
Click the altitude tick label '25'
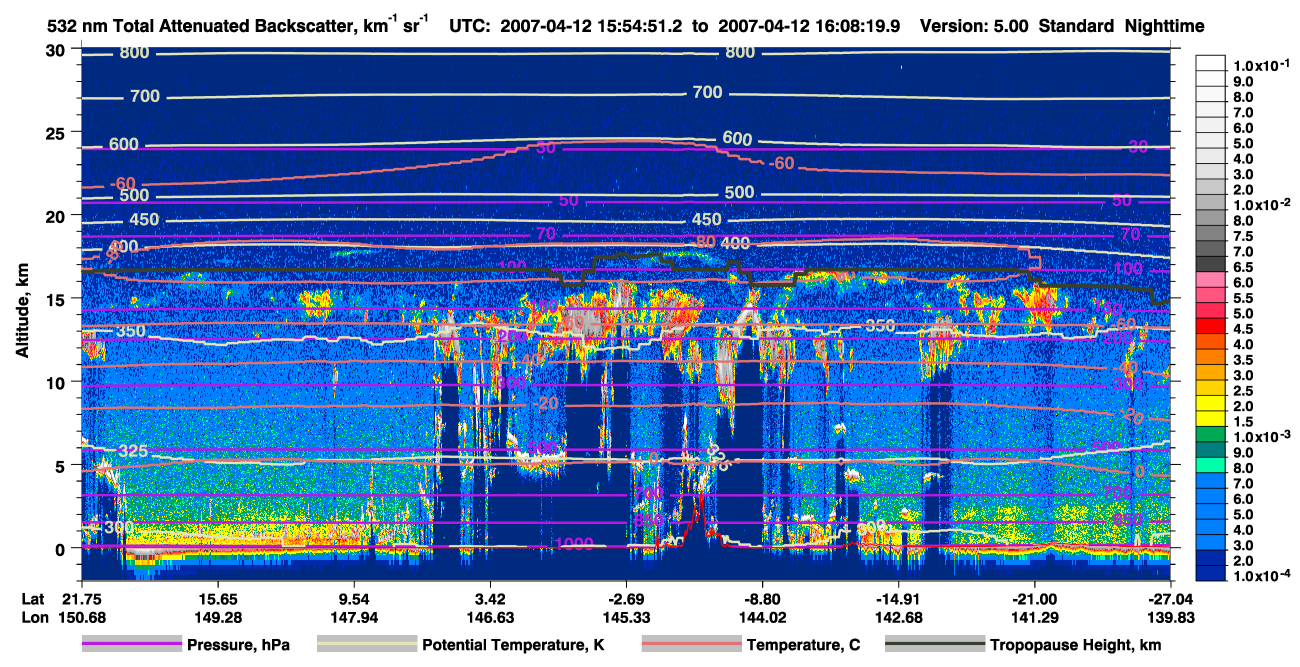point(57,133)
